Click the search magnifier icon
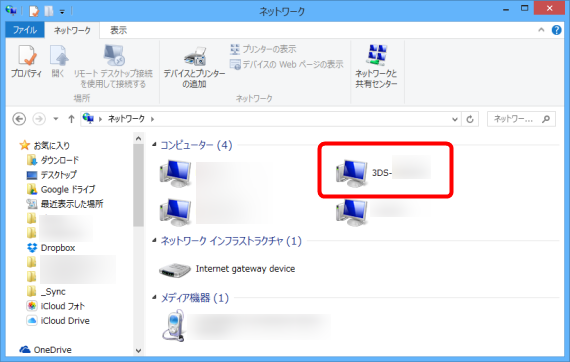Viewport: 570px width, 362px height. (546, 119)
